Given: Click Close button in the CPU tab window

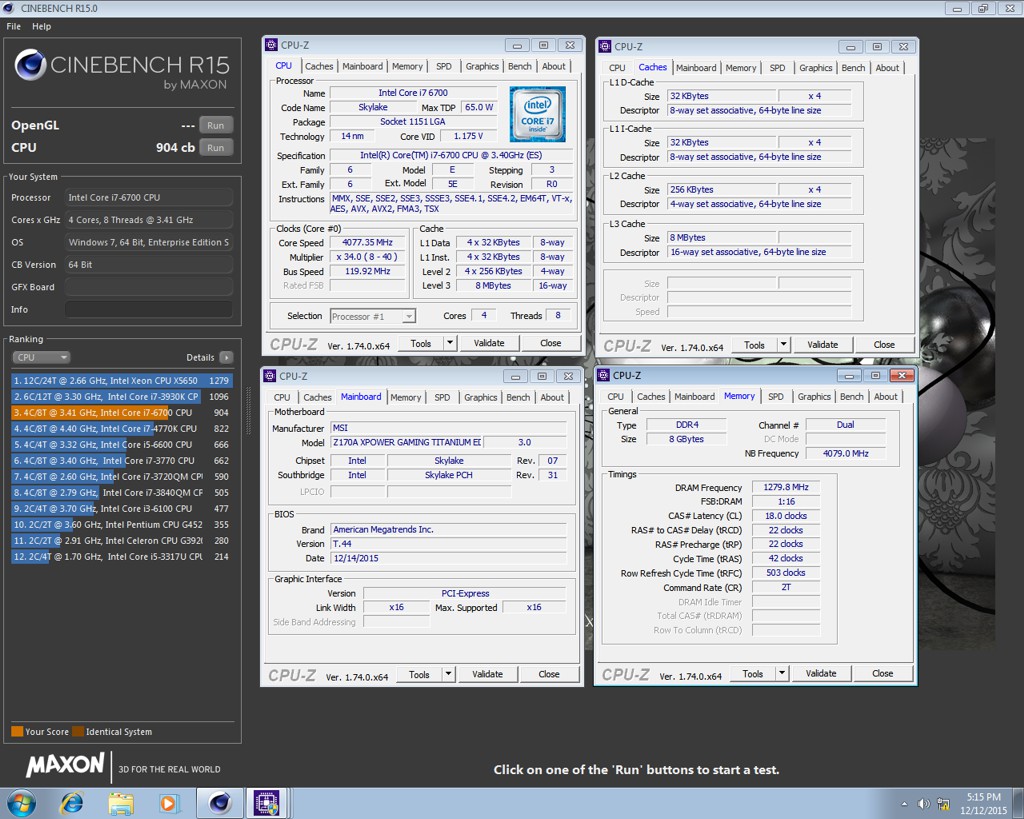Looking at the screenshot, I should pos(551,343).
